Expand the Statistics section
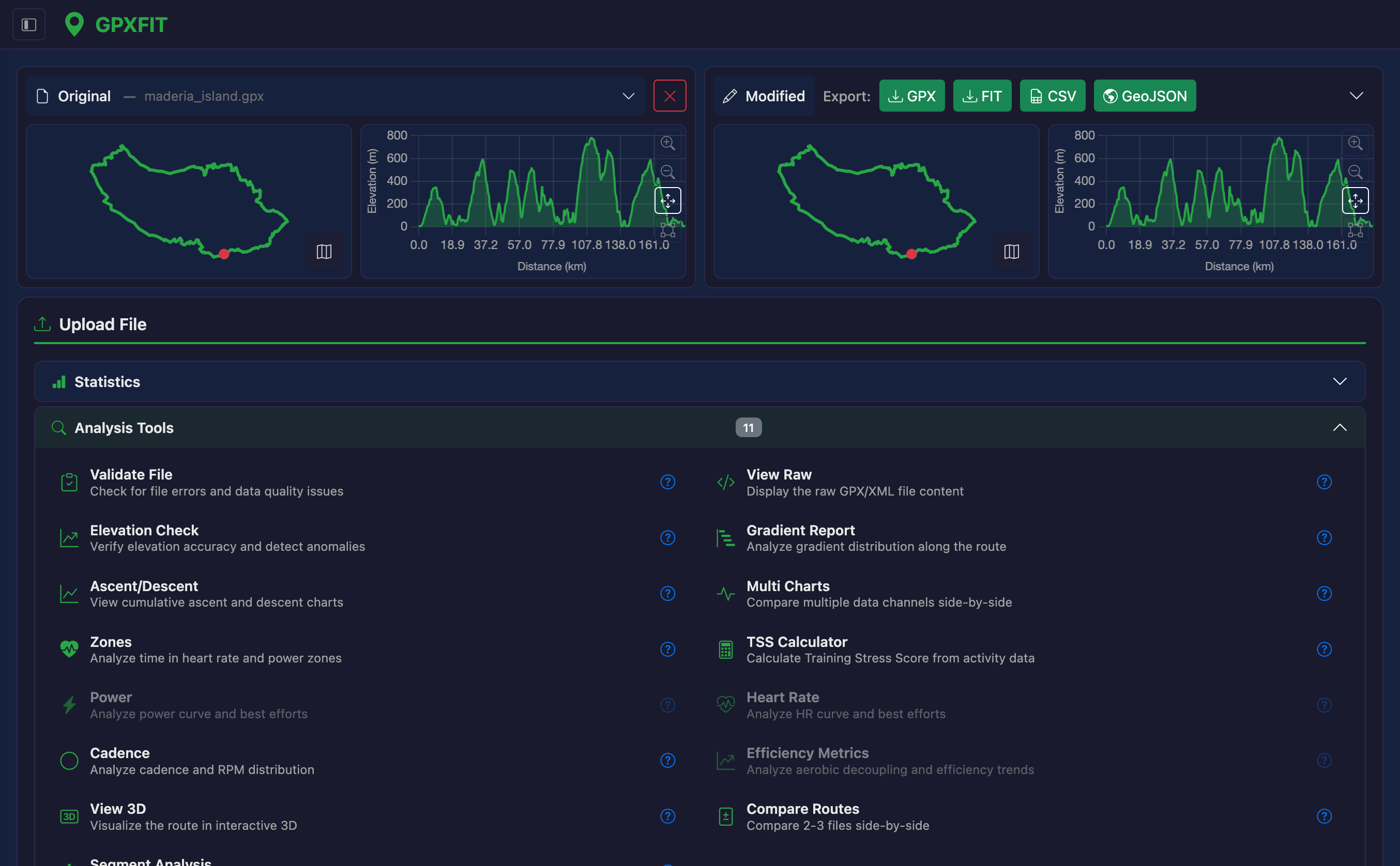The image size is (1400, 866). point(1340,381)
